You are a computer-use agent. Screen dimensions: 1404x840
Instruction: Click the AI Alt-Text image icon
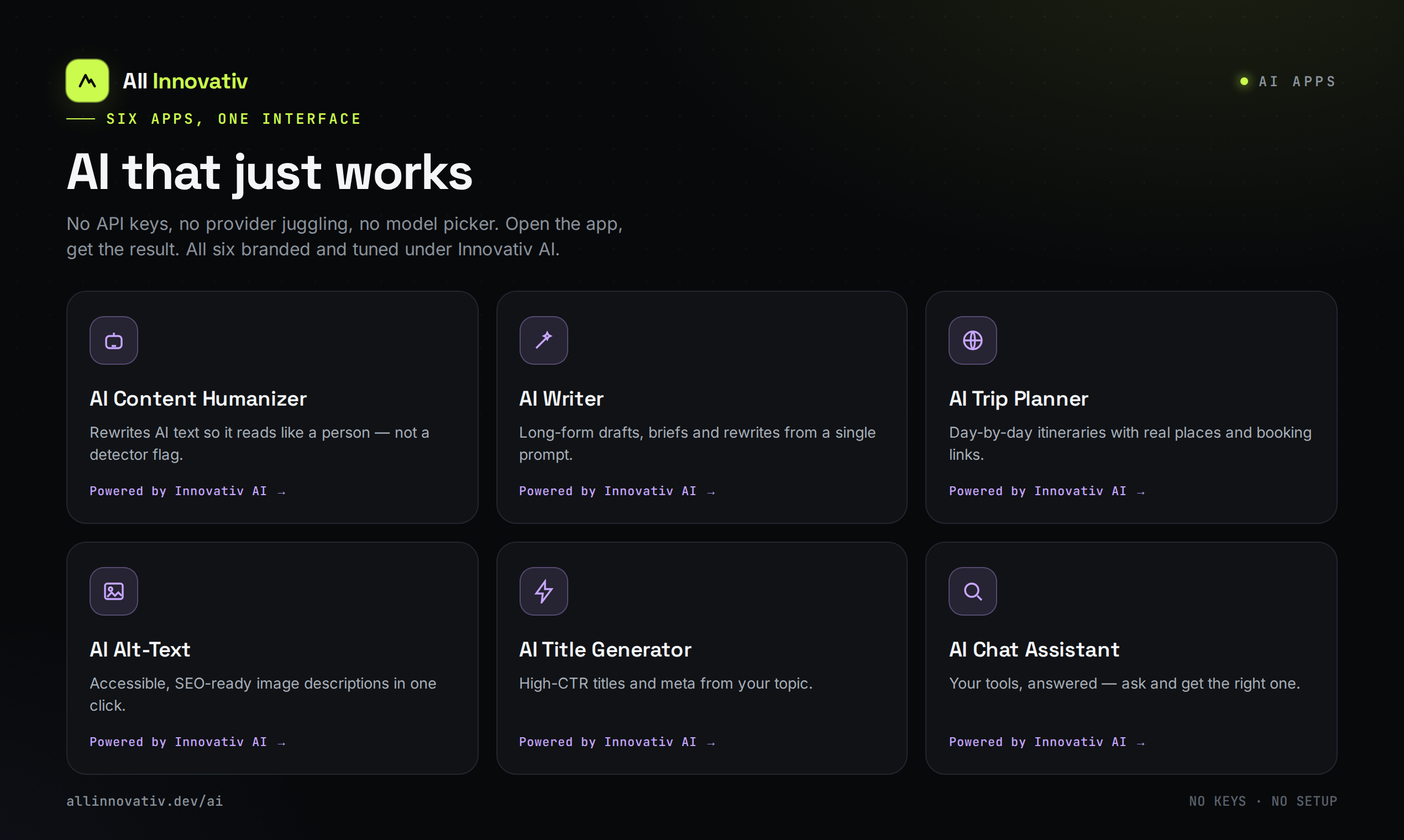coord(114,591)
